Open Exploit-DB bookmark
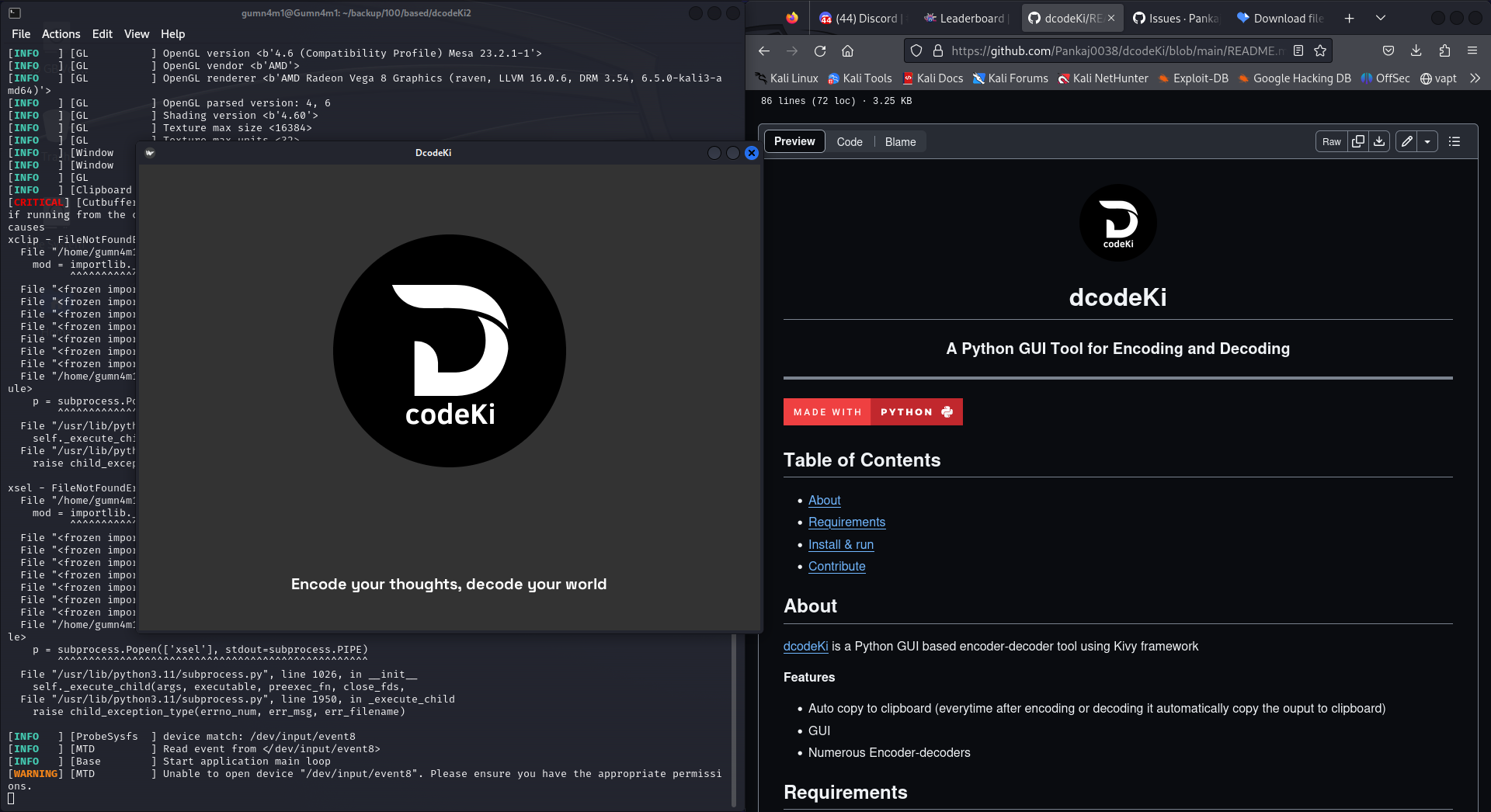Screen dimensions: 1491x812 pos(1193,78)
